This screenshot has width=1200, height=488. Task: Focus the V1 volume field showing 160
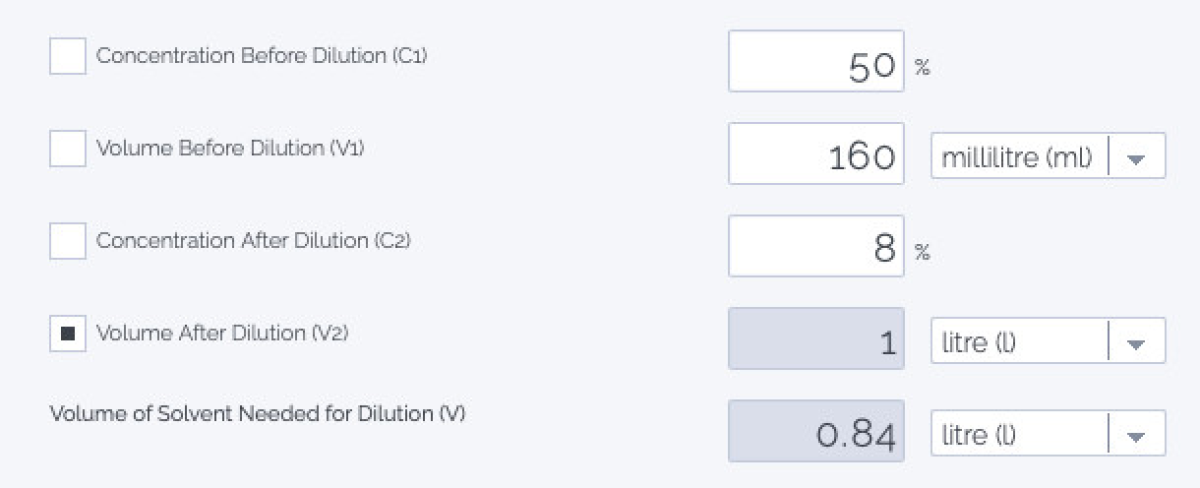click(x=816, y=154)
